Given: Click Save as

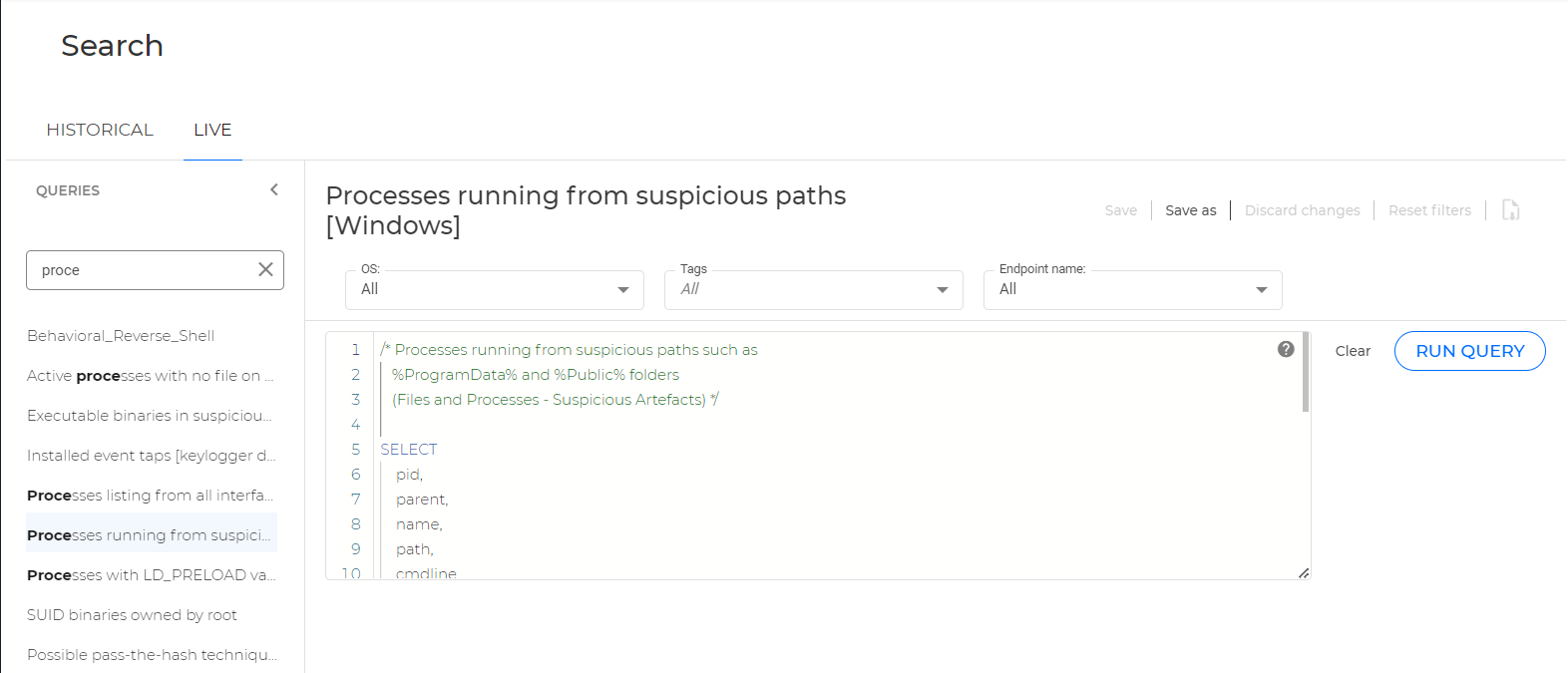Looking at the screenshot, I should coord(1191,210).
